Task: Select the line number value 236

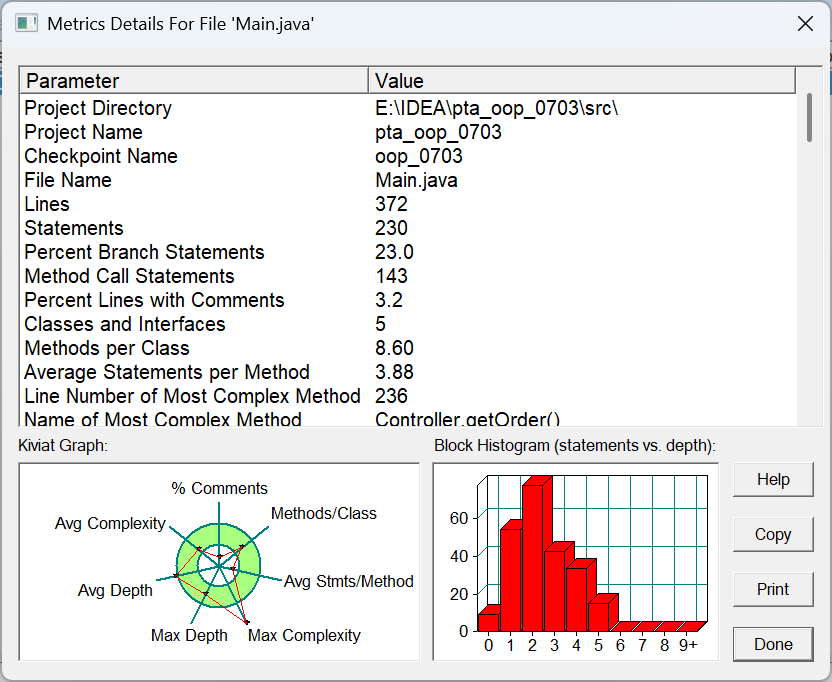Action: pyautogui.click(x=391, y=396)
